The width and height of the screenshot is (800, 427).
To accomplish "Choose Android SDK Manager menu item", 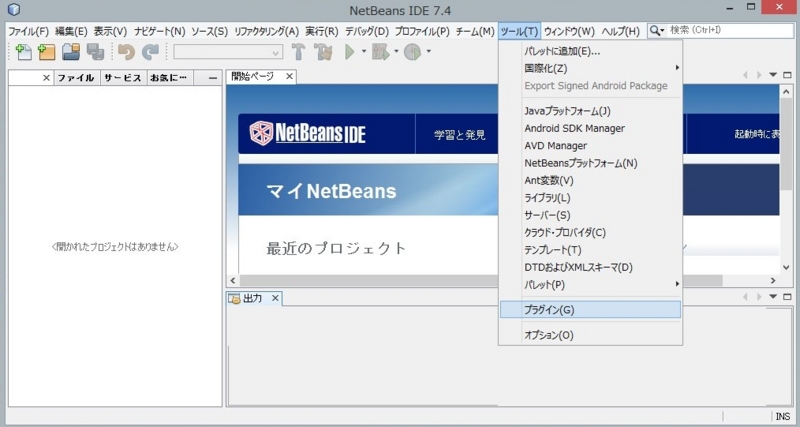I will tap(590, 129).
